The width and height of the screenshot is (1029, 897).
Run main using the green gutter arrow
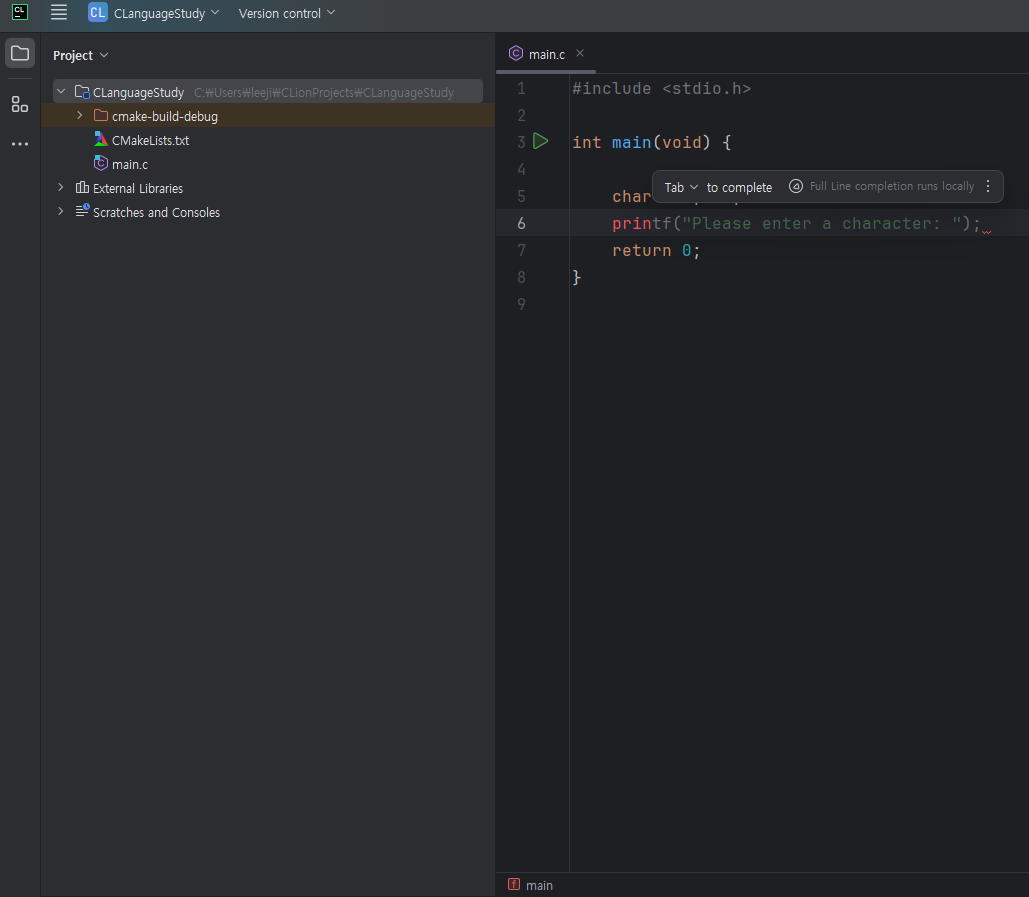tap(541, 142)
